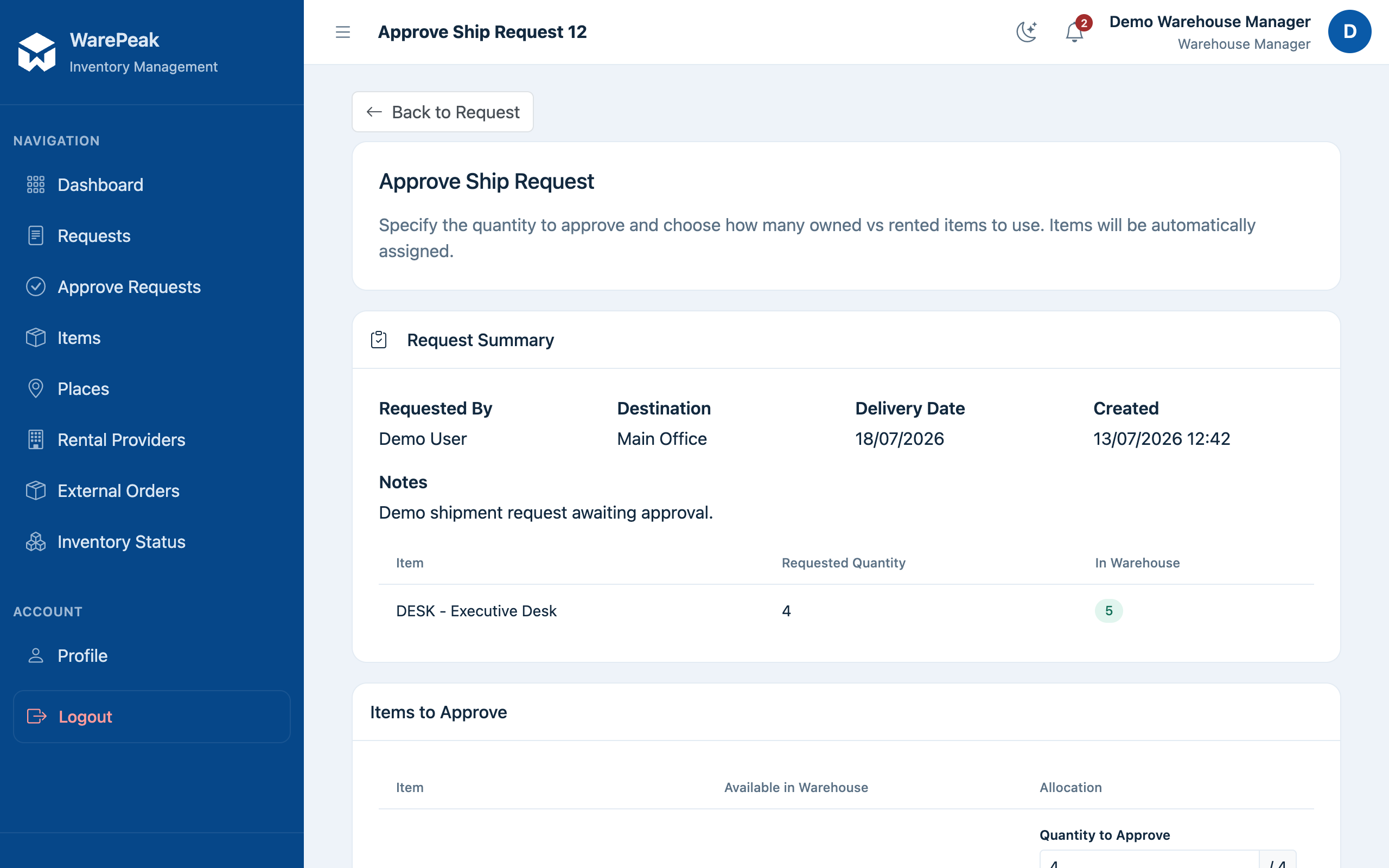Open External Orders page
The width and height of the screenshot is (1389, 868).
[x=151, y=491]
